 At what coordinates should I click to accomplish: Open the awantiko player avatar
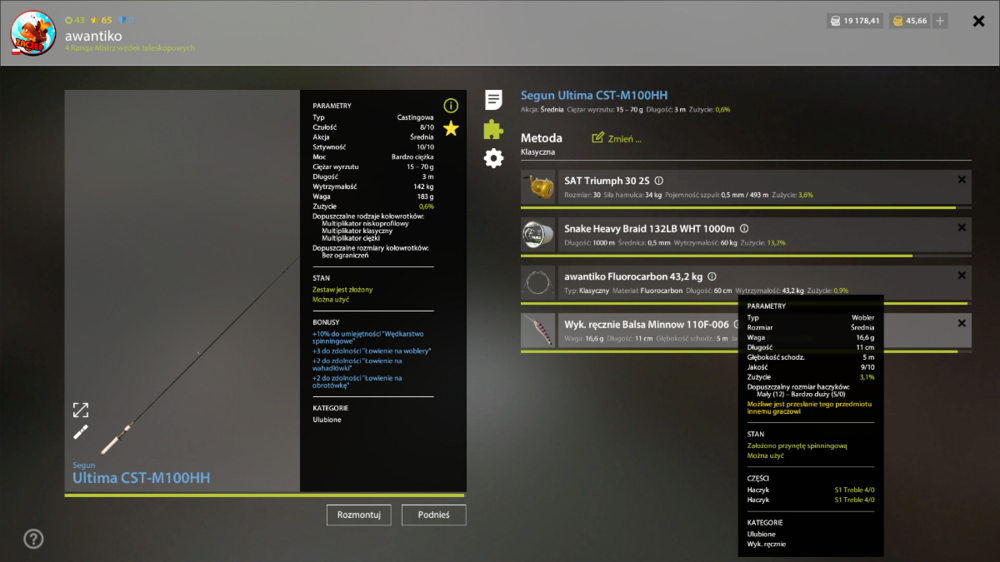click(33, 33)
